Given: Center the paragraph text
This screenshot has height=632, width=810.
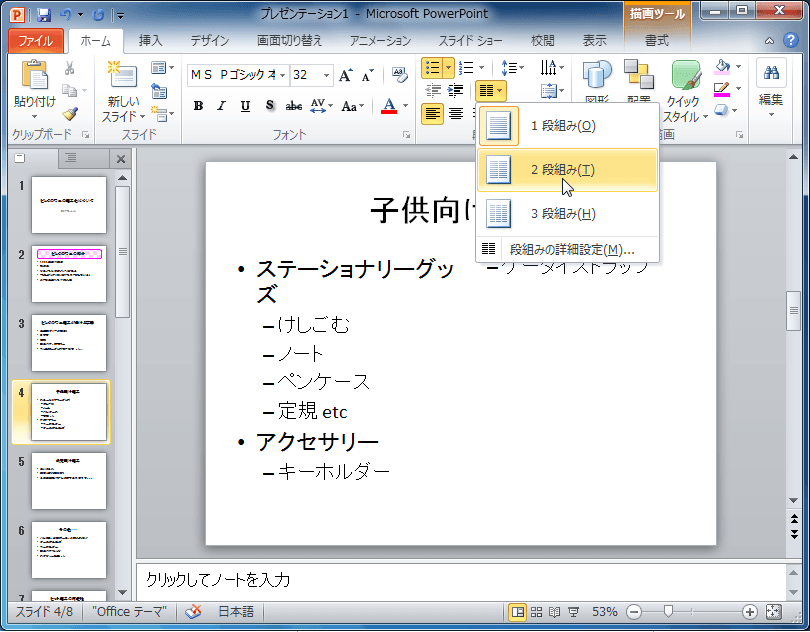Looking at the screenshot, I should tap(456, 114).
